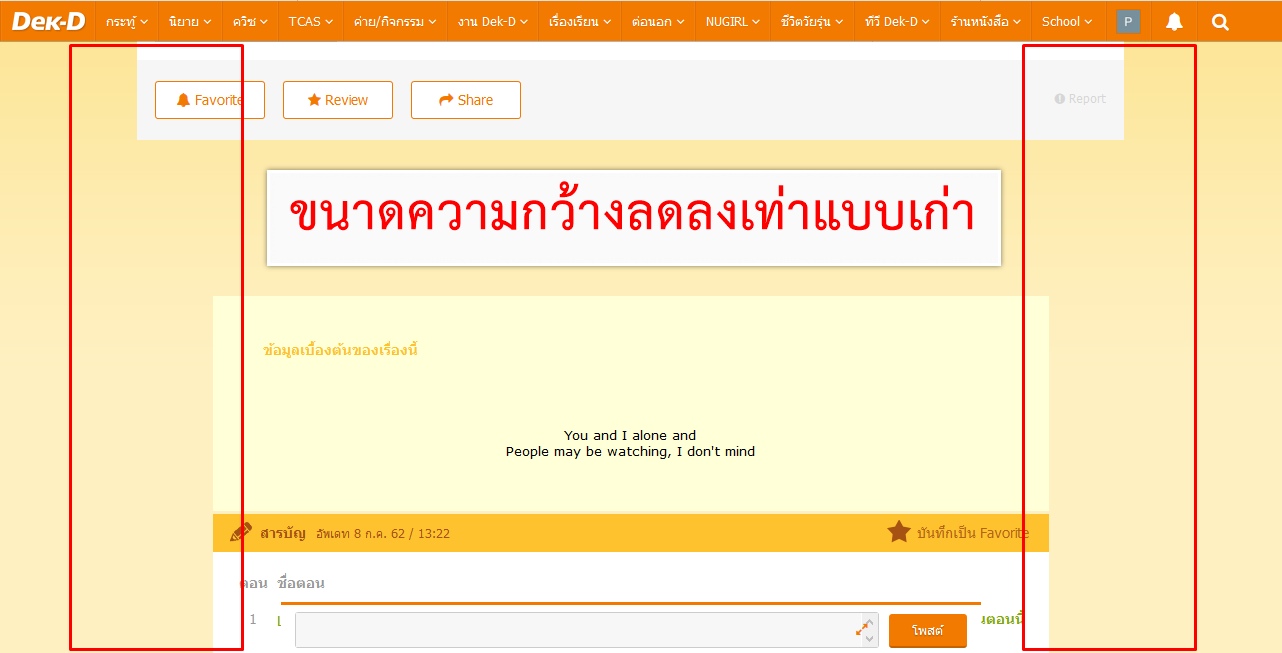1282x653 pixels.
Task: Expand the กระทู้ dropdown menu
Action: pos(127,21)
